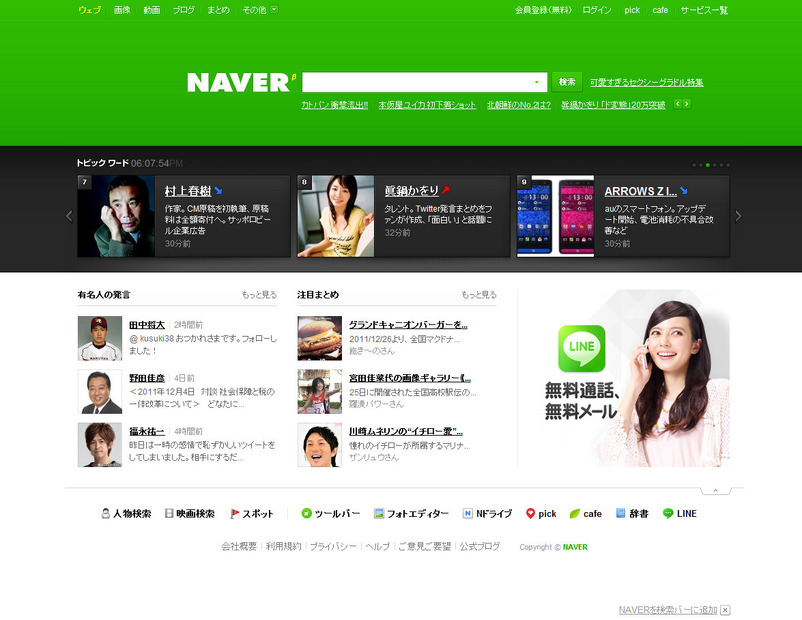Screen dimensions: 802x620
Task: Select the 動画 search tab
Action: pos(151,10)
